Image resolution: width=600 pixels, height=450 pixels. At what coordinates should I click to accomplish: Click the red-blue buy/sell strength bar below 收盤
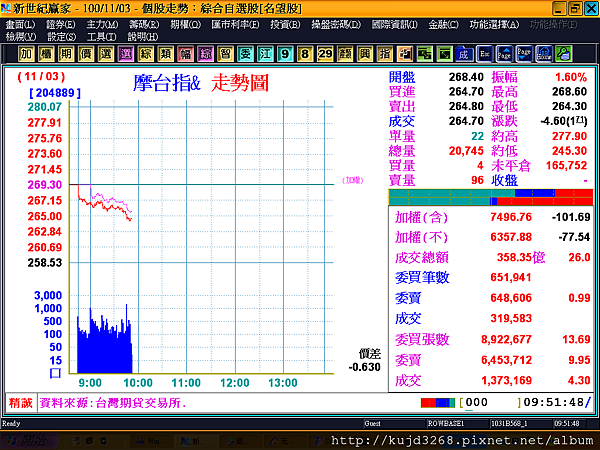click(x=491, y=197)
